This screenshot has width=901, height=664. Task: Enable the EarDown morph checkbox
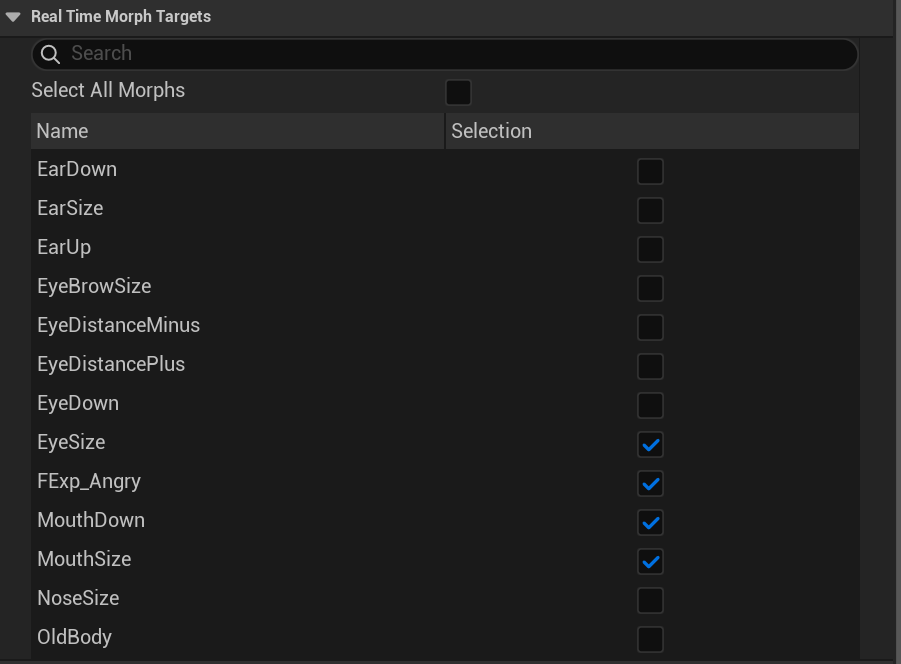[650, 171]
